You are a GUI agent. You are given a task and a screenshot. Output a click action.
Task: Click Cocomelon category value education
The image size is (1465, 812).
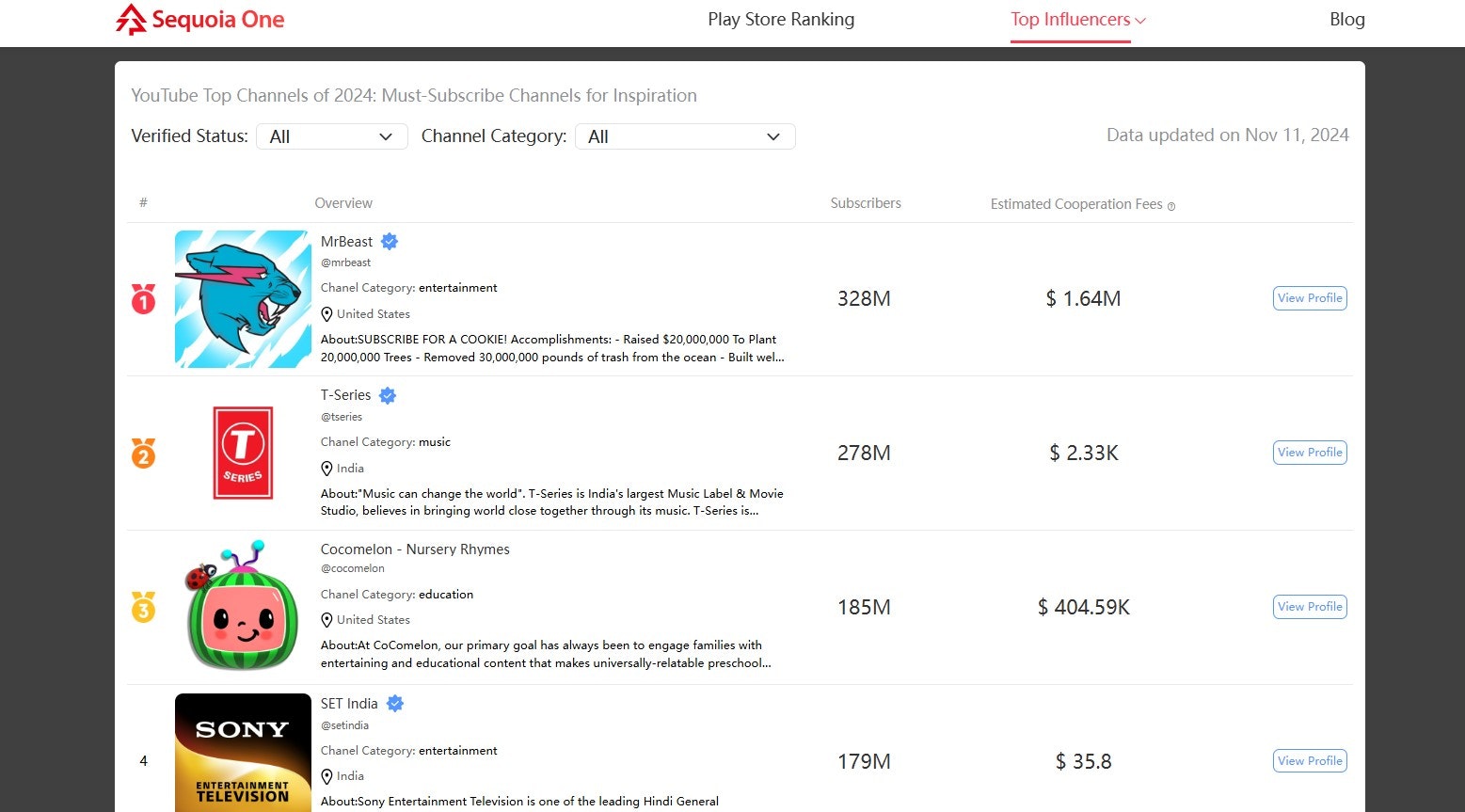[x=446, y=595]
